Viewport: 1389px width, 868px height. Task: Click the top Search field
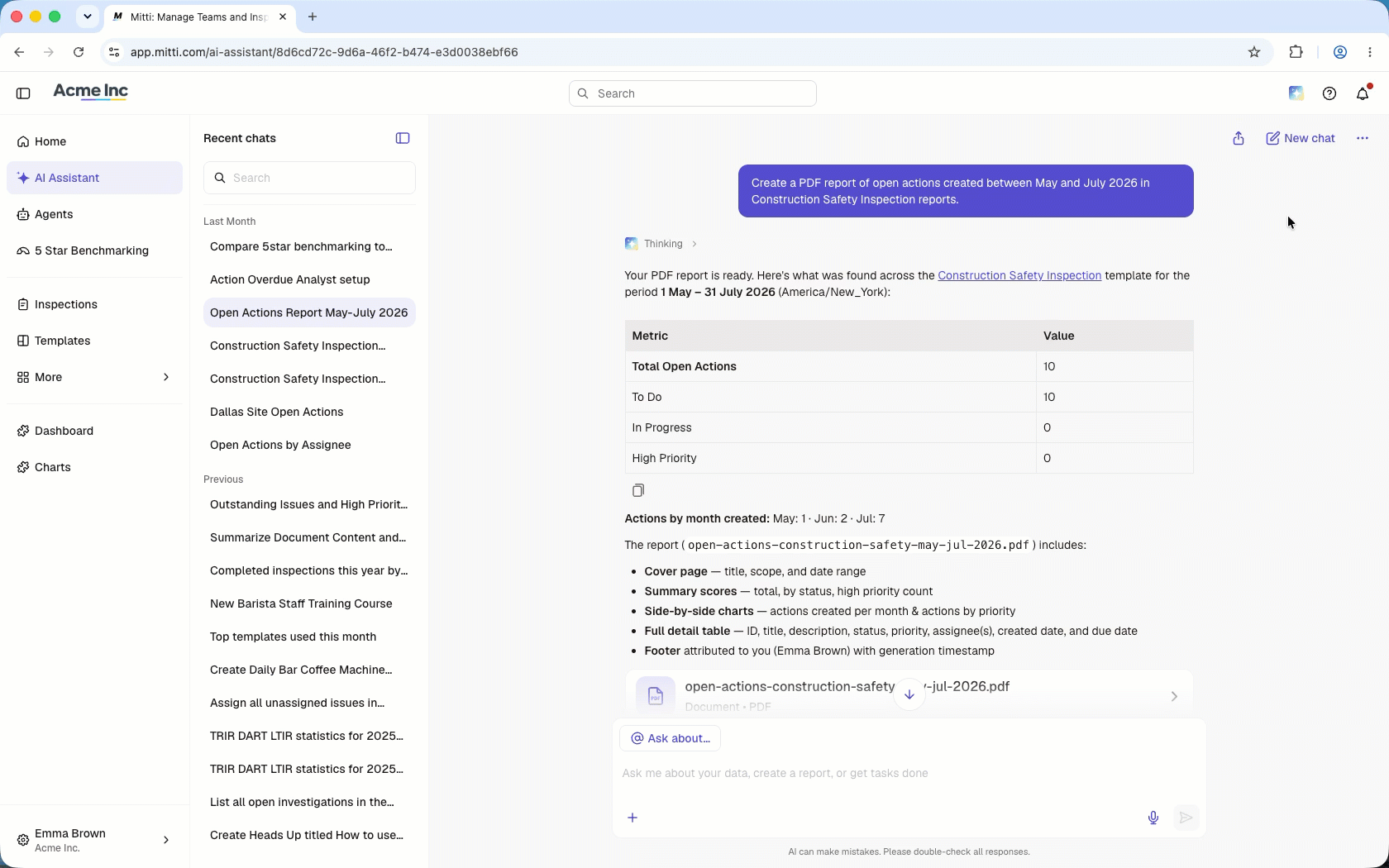tap(693, 93)
